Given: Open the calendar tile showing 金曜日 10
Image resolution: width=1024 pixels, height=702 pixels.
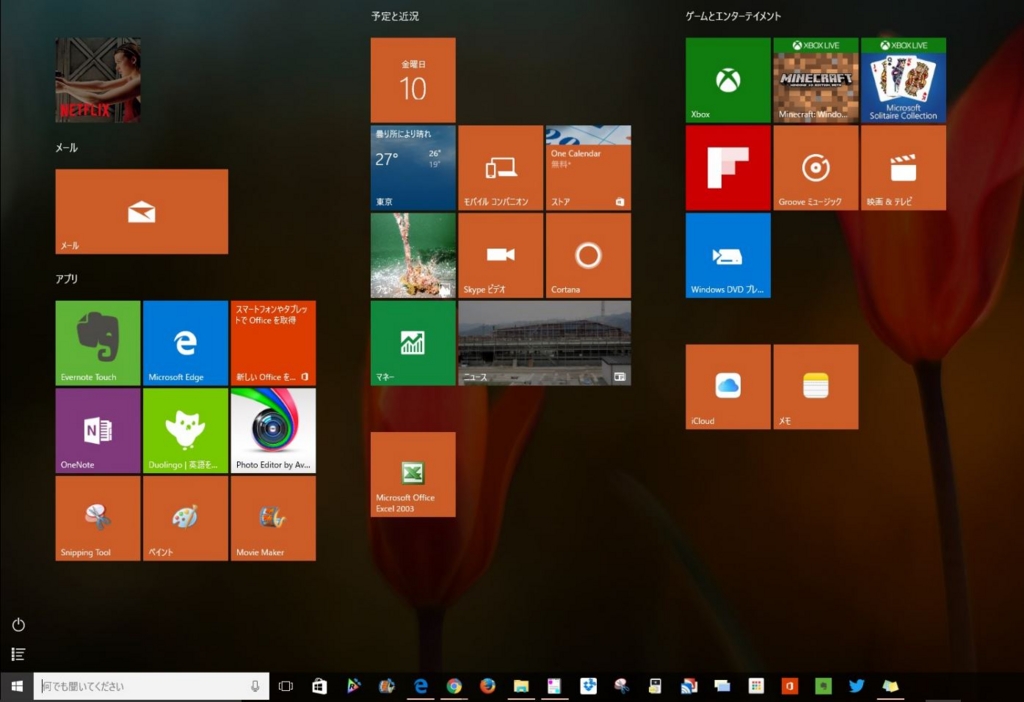Looking at the screenshot, I should point(413,80).
